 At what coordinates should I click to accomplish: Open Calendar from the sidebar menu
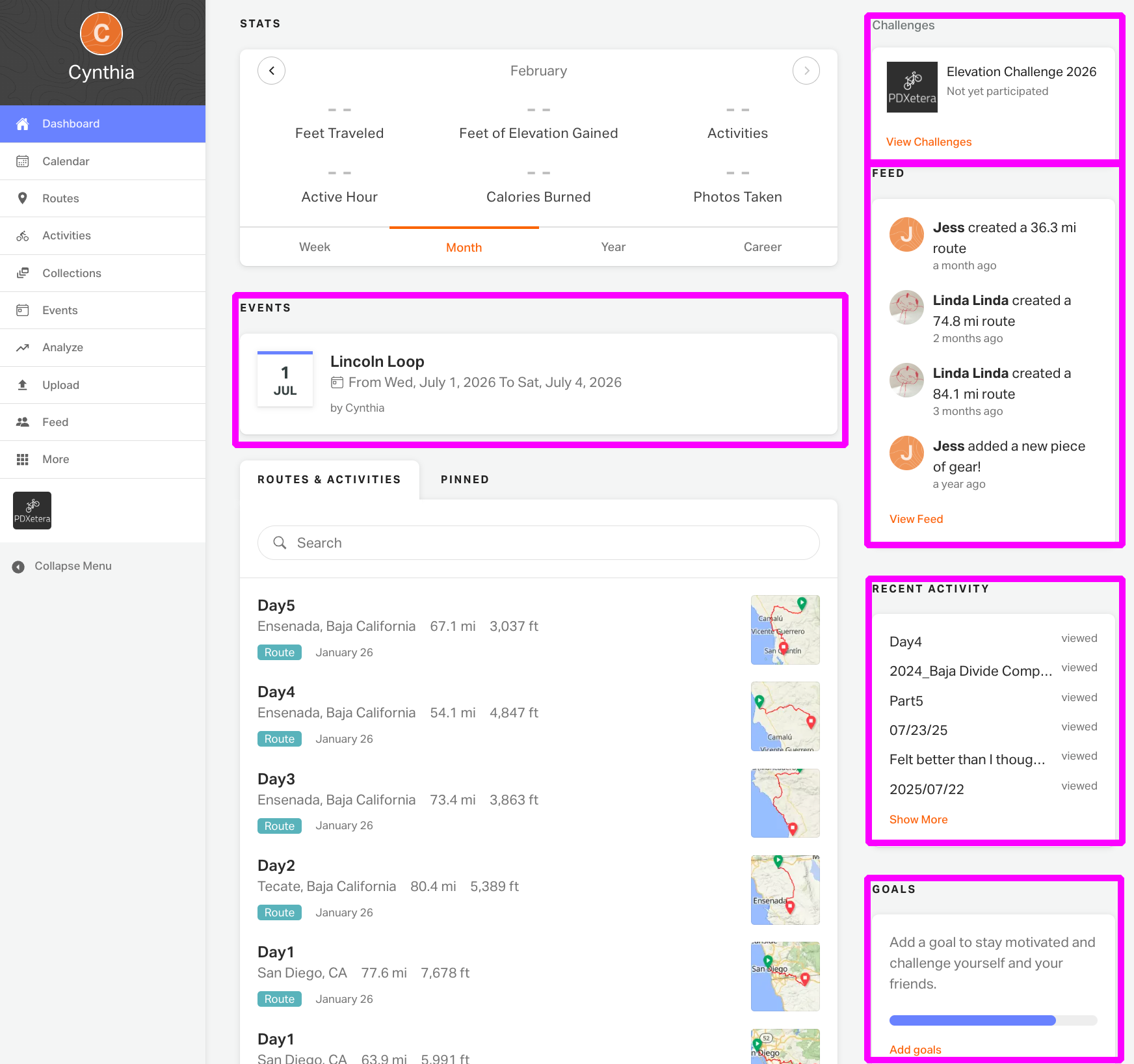coord(103,161)
